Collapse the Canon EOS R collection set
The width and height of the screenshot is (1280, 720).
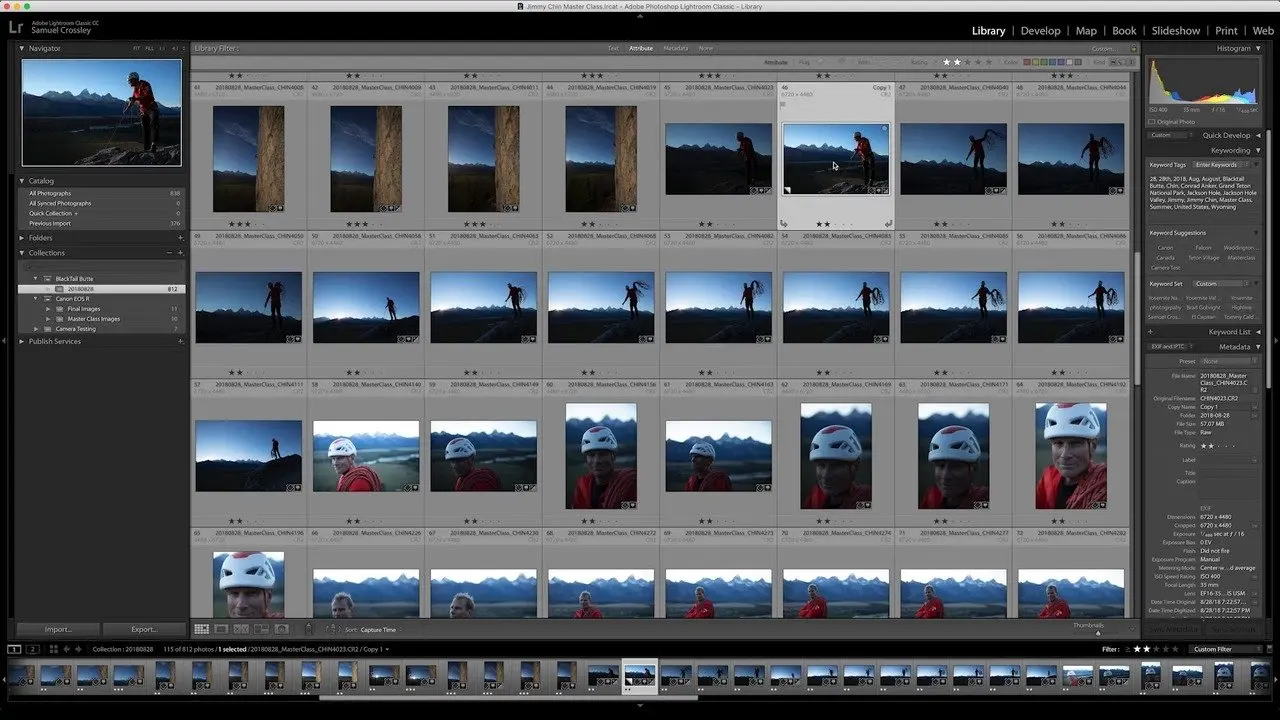click(x=34, y=299)
